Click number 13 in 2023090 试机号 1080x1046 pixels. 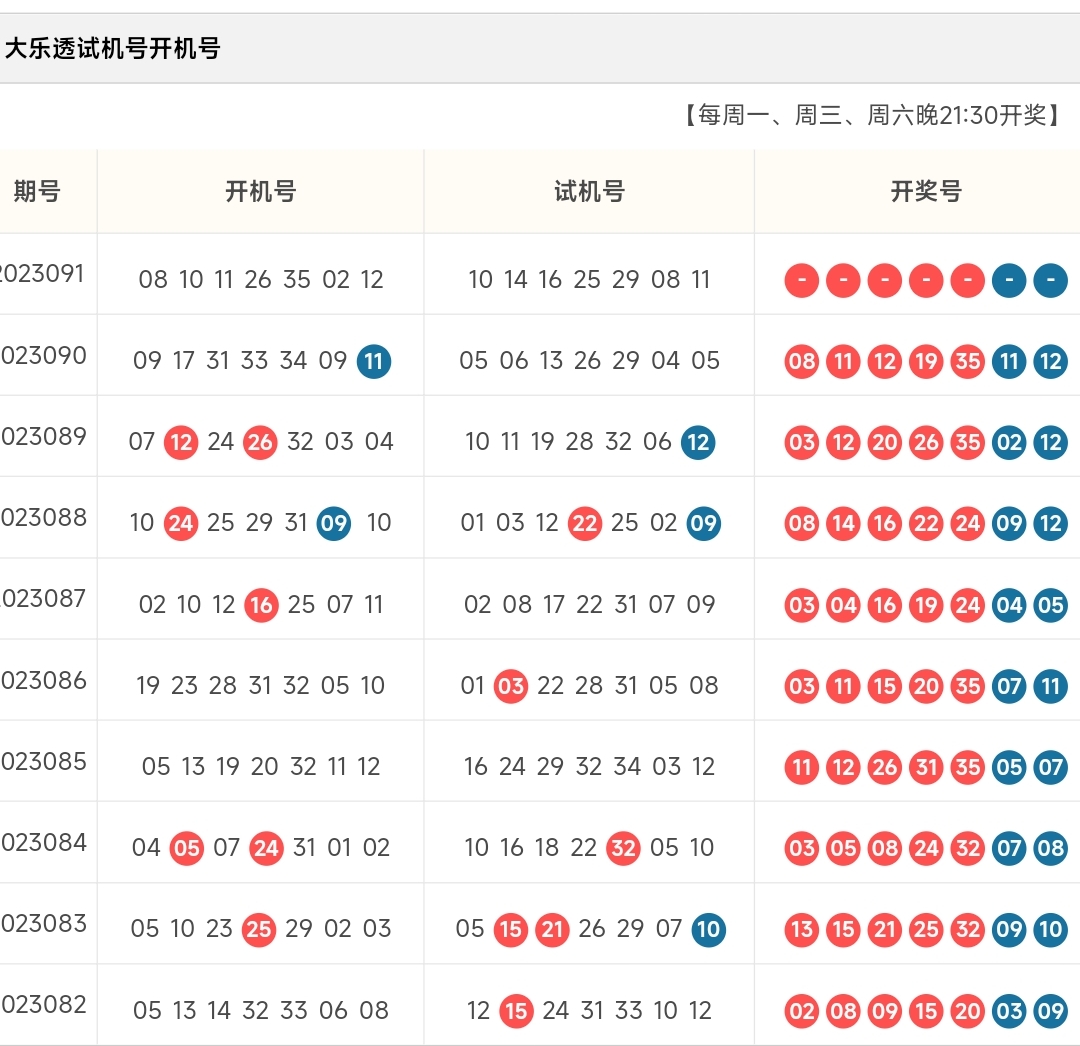click(551, 360)
